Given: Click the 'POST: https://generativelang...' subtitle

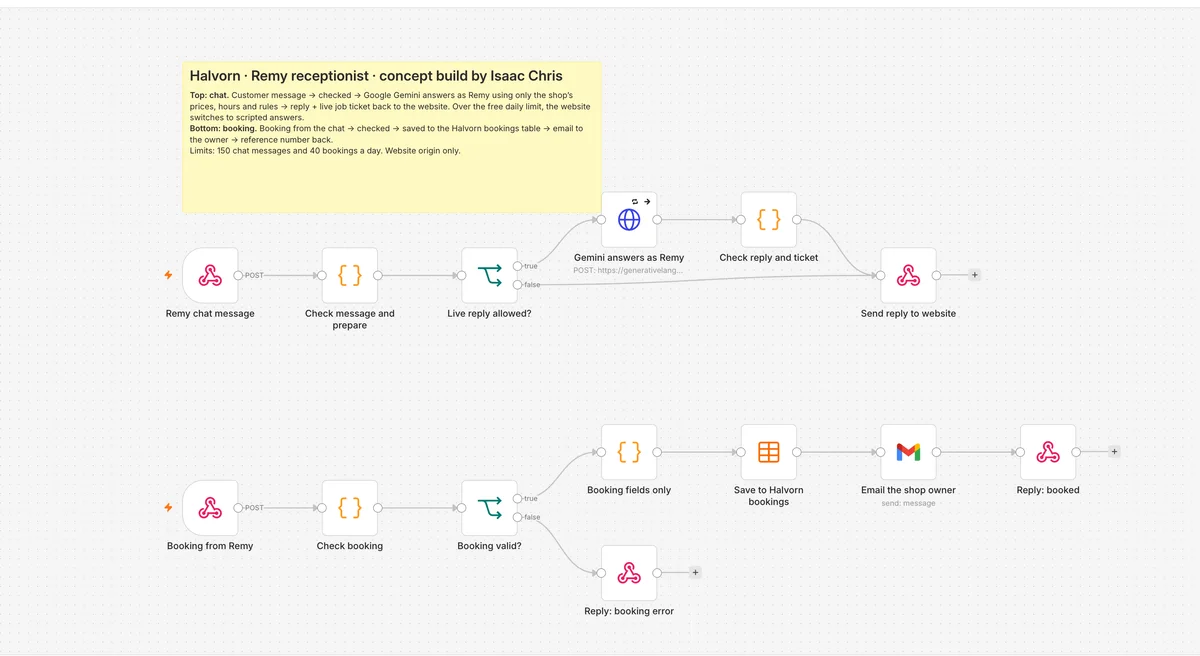Looking at the screenshot, I should click(629, 271).
